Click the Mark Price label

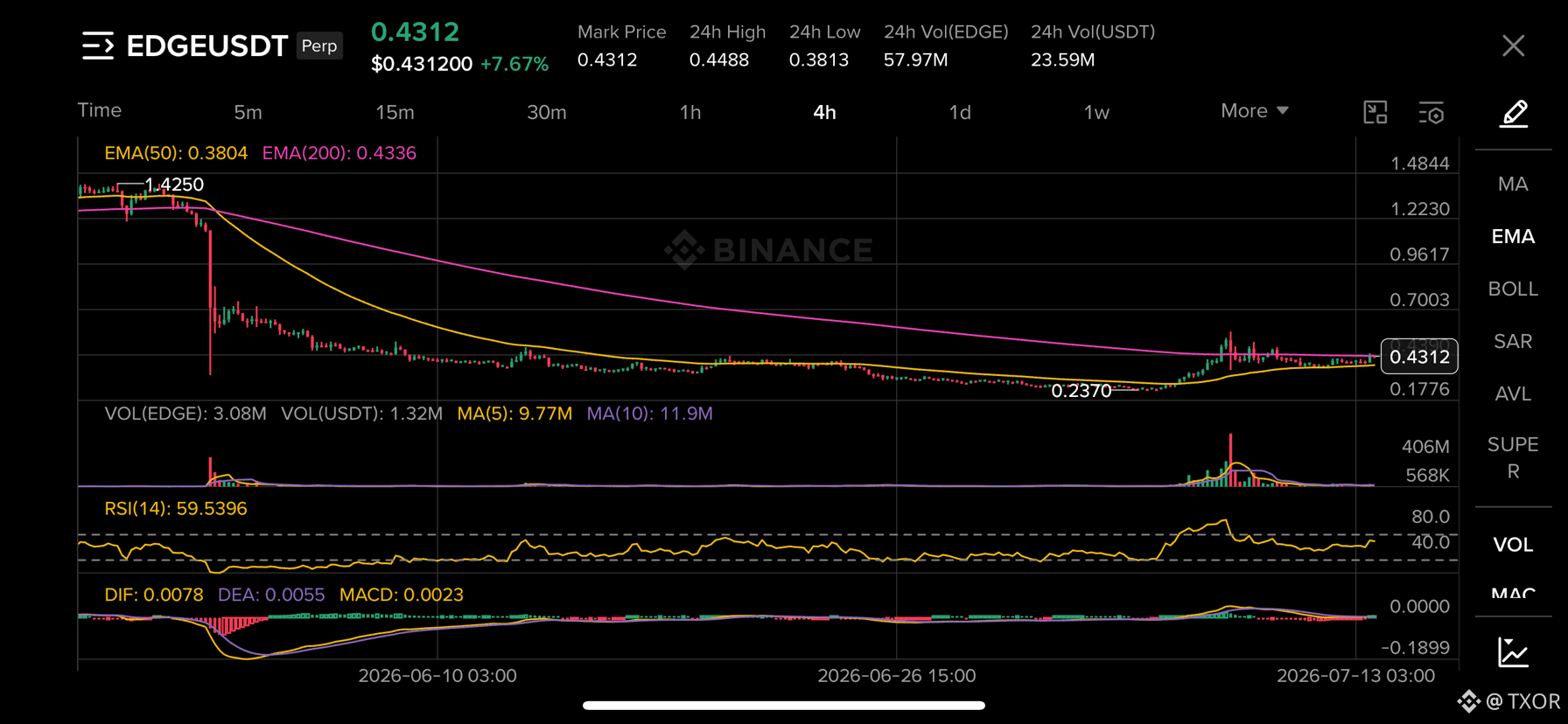(x=621, y=32)
